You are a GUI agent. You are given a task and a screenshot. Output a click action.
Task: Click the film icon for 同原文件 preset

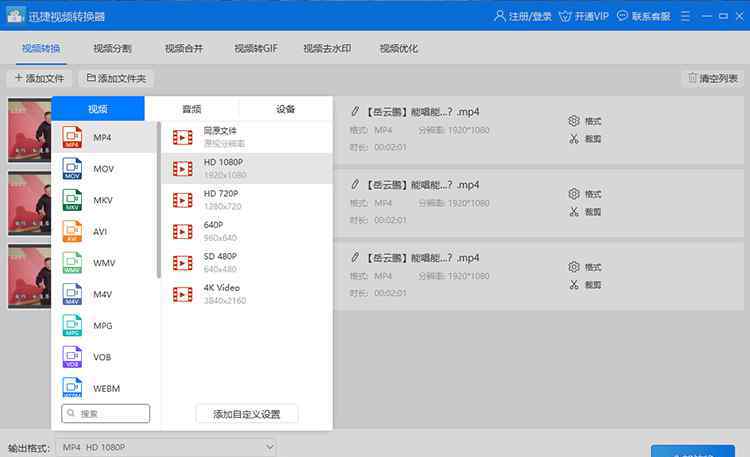[x=183, y=137]
